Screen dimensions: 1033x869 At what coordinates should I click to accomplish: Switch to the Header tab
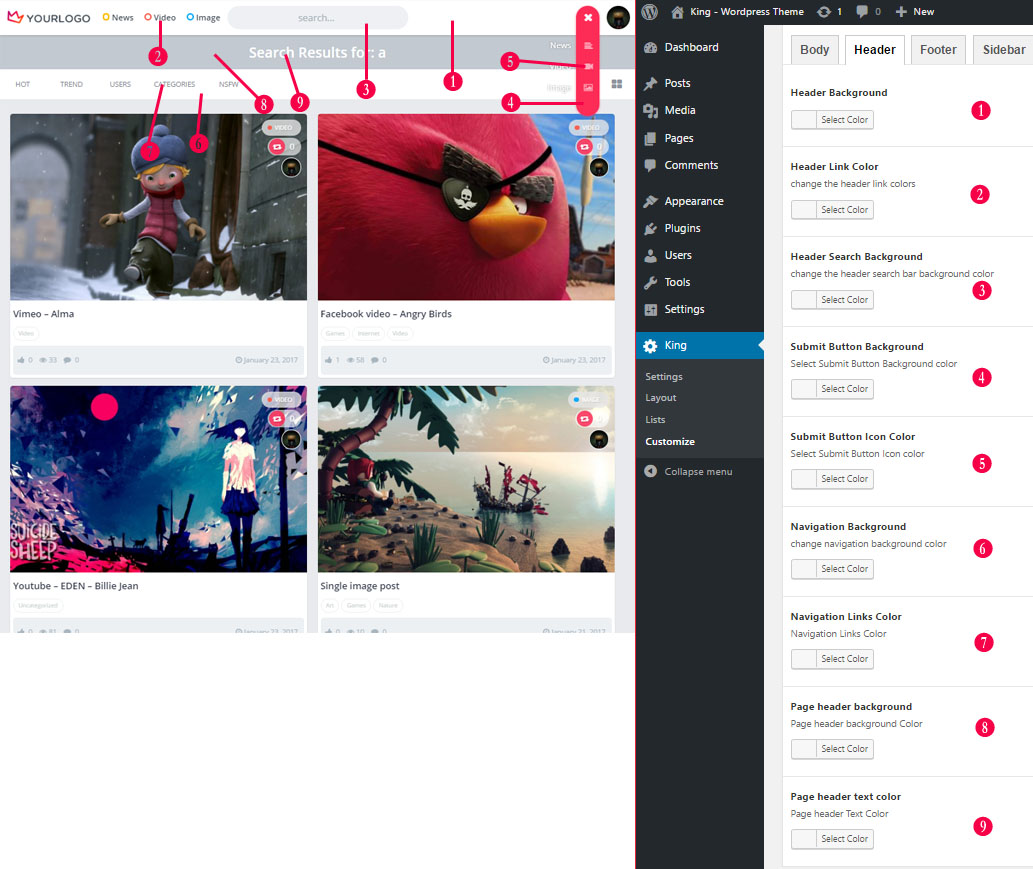point(875,50)
